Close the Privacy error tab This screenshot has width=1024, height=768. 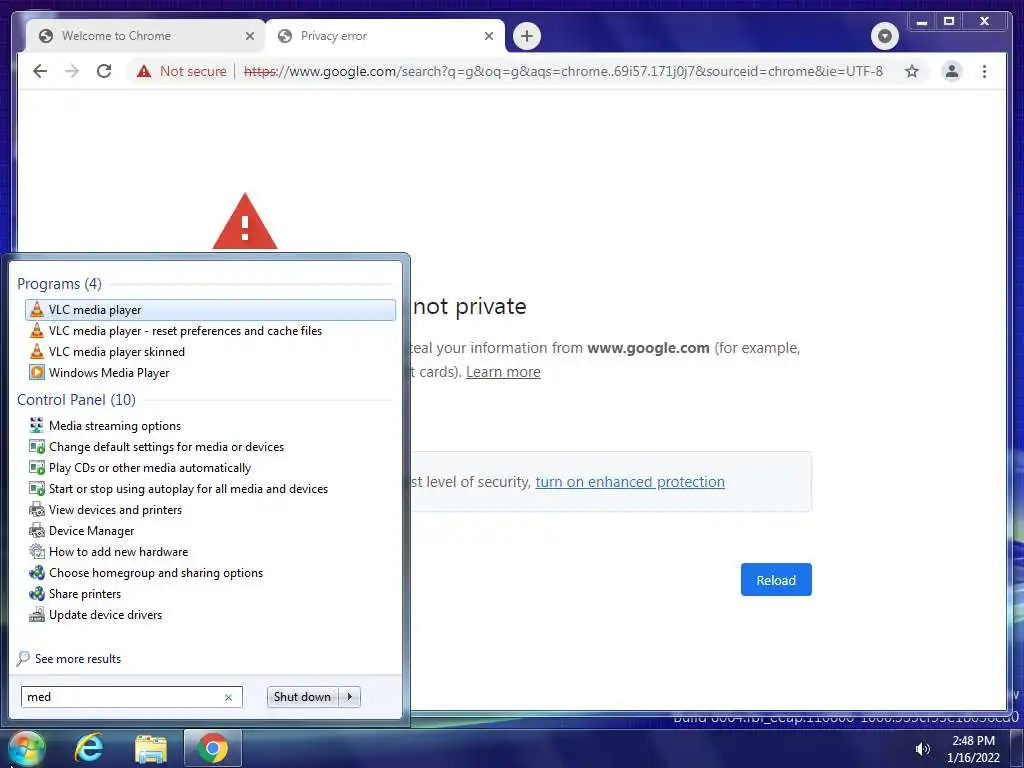(488, 36)
